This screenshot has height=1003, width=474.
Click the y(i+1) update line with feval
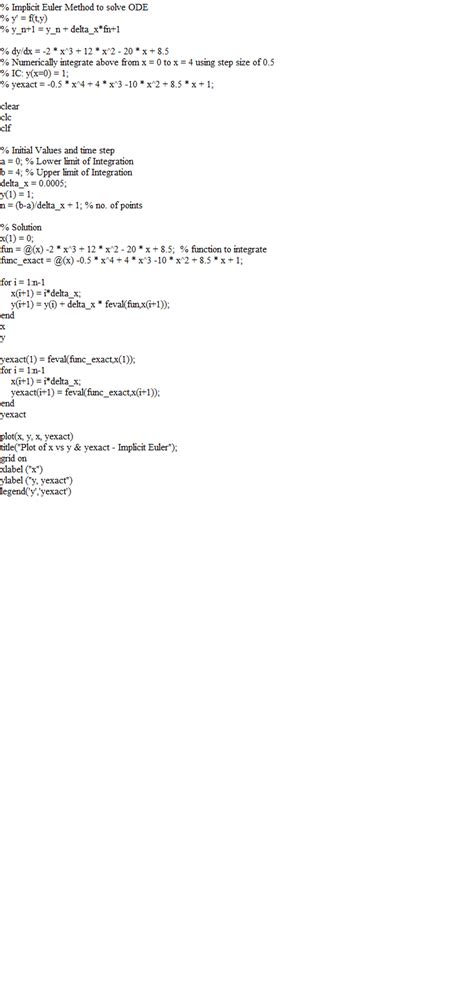coord(90,304)
